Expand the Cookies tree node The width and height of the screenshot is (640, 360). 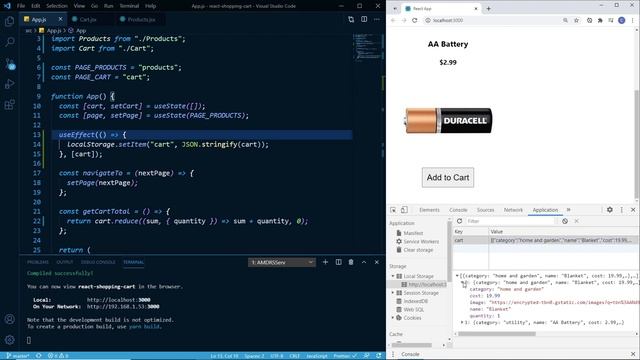point(393,318)
